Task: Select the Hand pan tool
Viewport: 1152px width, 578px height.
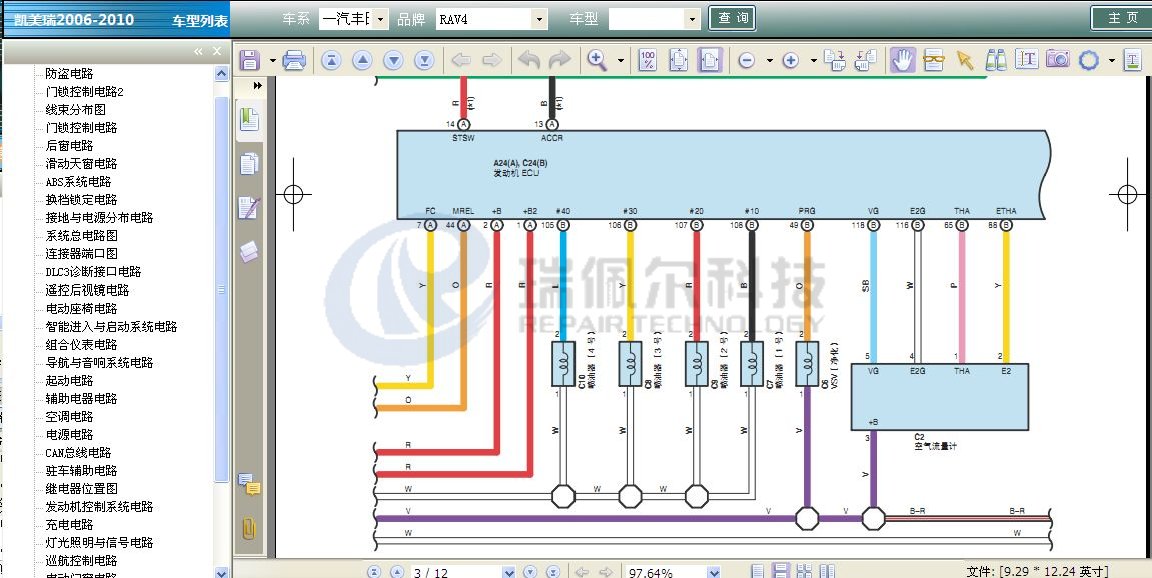Action: pyautogui.click(x=903, y=60)
